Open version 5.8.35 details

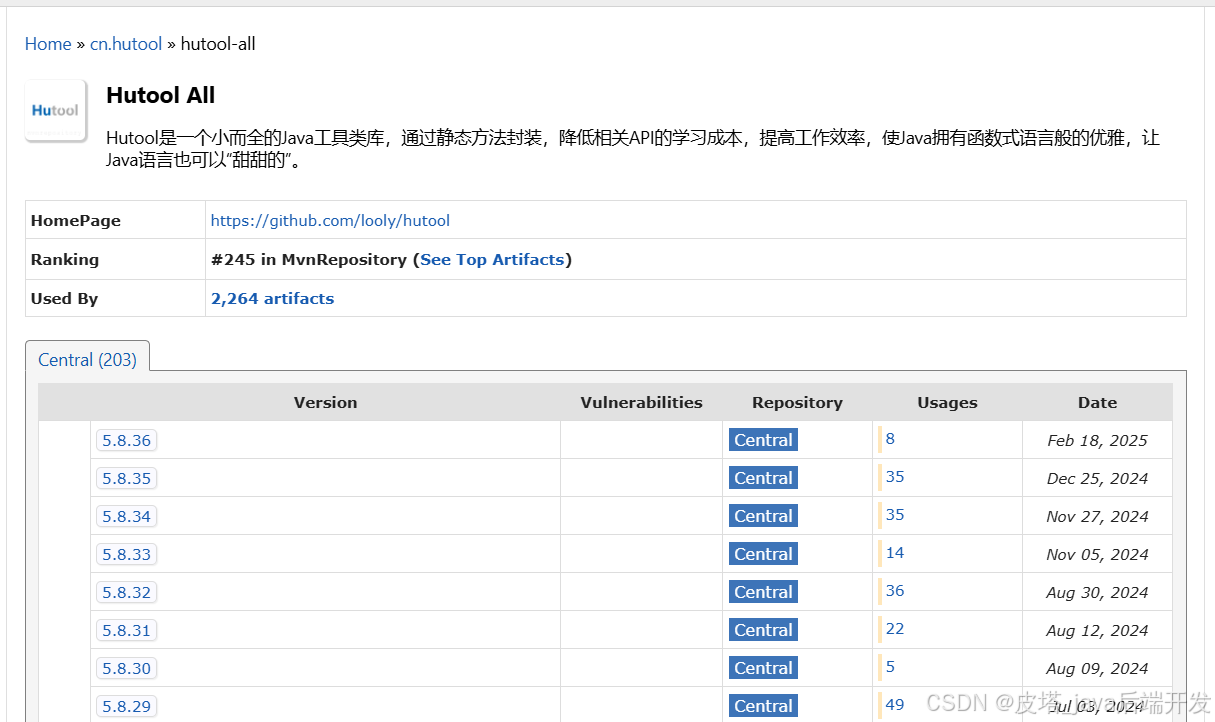(126, 477)
